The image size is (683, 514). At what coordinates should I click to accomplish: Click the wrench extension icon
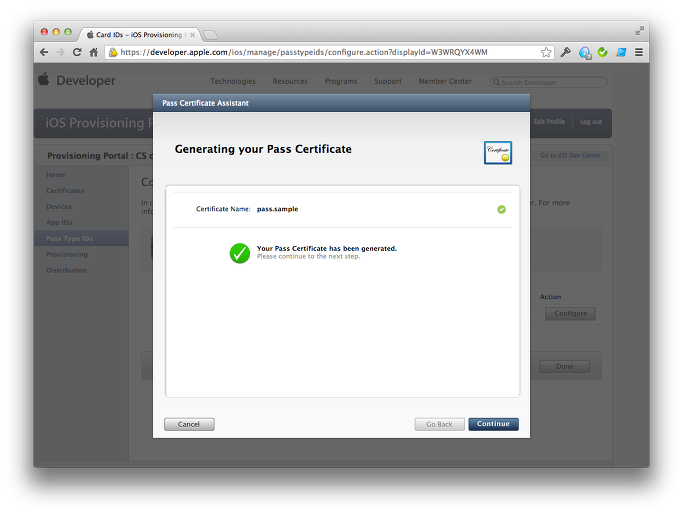[565, 52]
